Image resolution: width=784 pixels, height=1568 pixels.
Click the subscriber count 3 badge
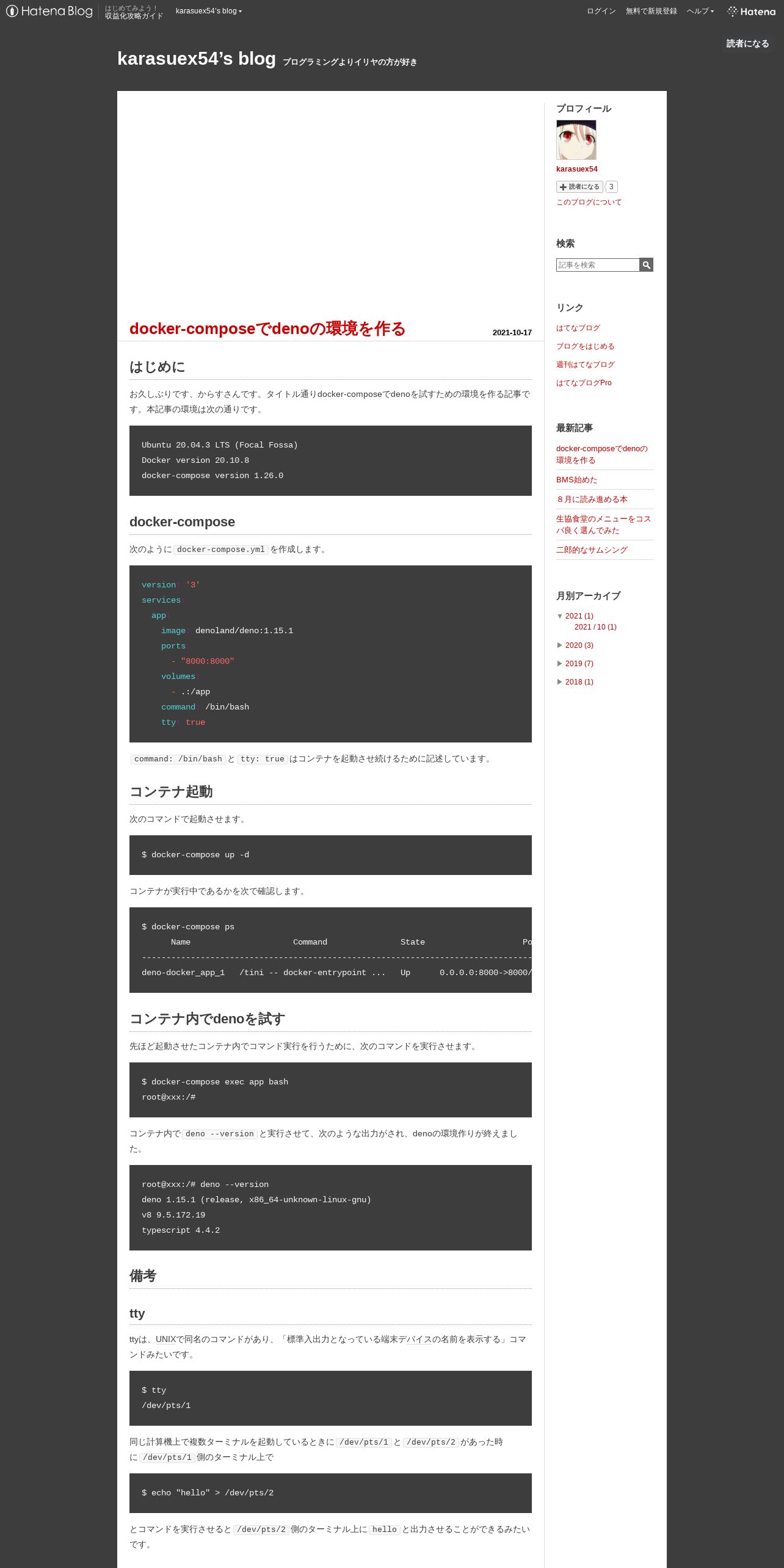click(x=611, y=187)
